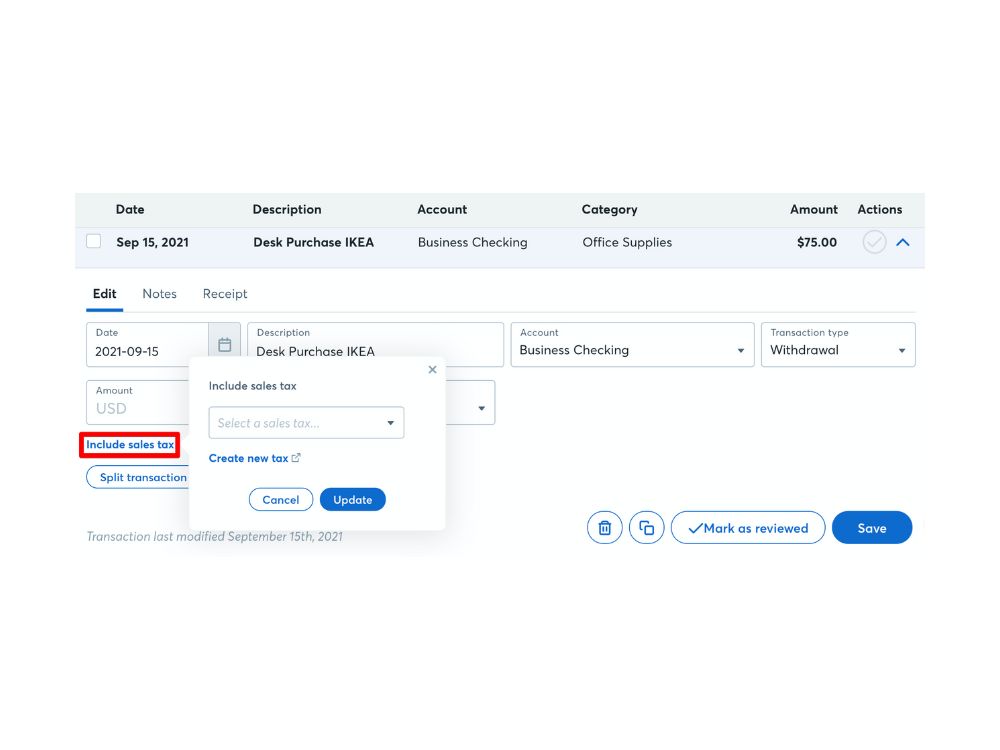Viewport: 1000px width, 750px height.
Task: Click Business Checking in the table row
Action: coord(473,242)
